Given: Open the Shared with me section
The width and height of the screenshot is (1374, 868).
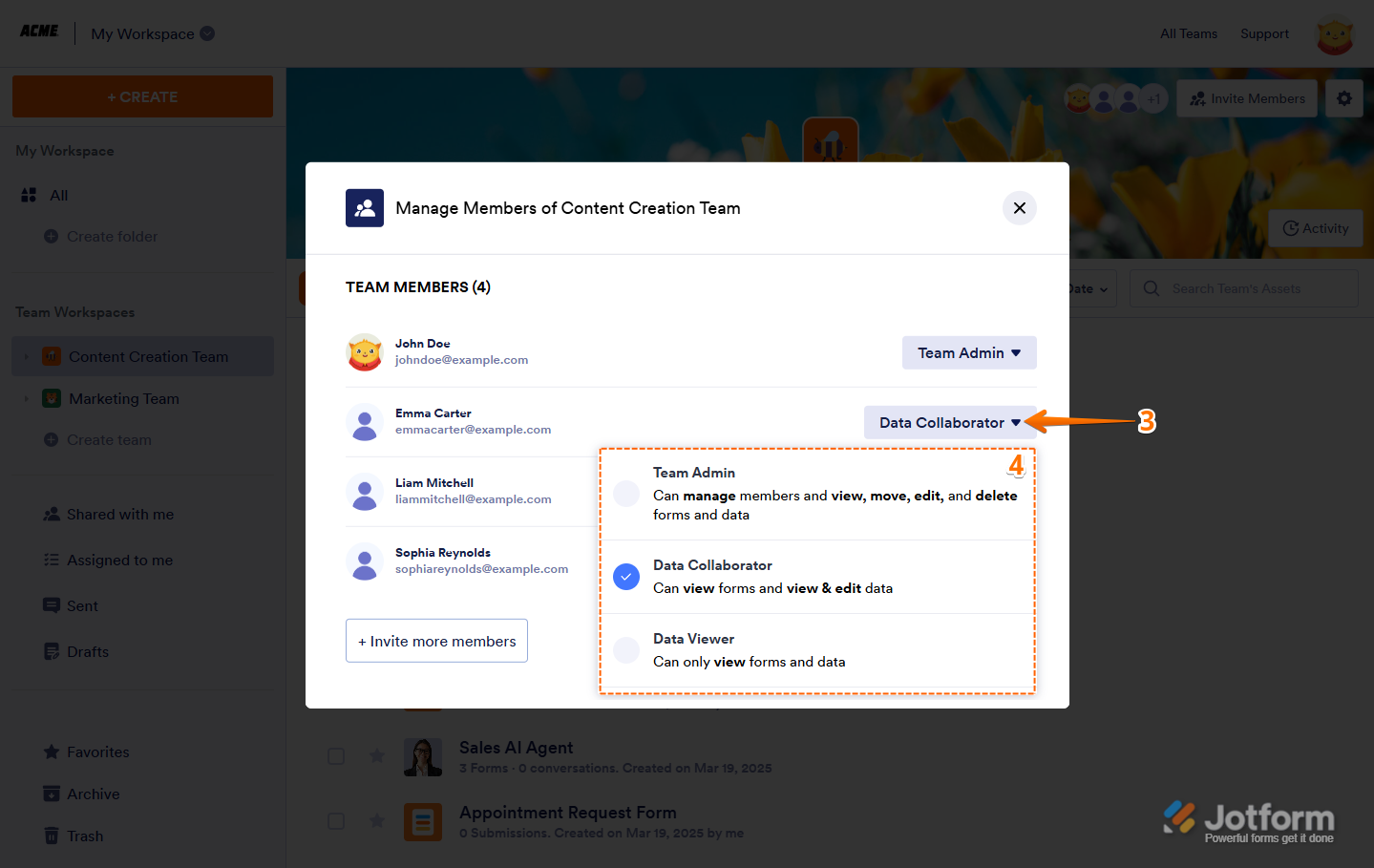Looking at the screenshot, I should 119,515.
